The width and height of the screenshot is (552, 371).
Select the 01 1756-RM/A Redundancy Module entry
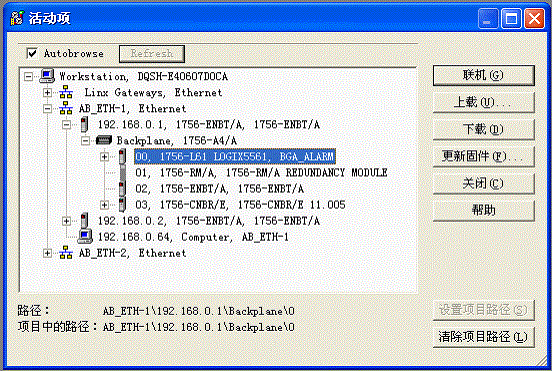261,172
